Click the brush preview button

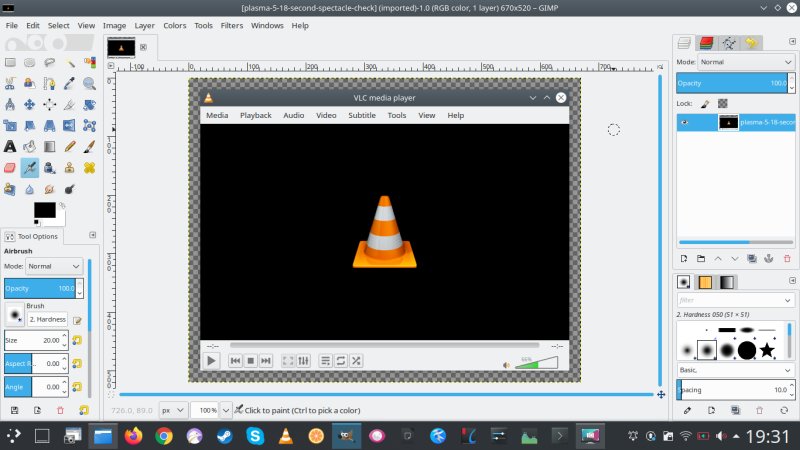click(x=14, y=315)
